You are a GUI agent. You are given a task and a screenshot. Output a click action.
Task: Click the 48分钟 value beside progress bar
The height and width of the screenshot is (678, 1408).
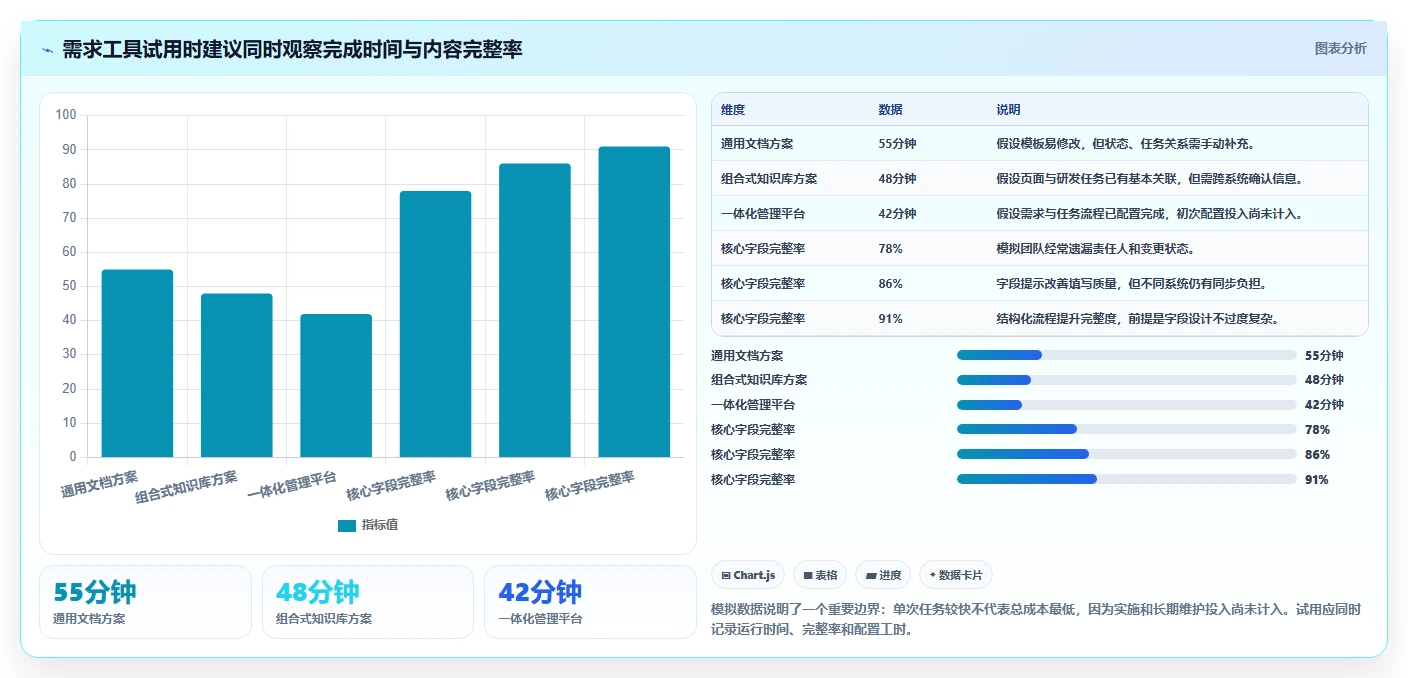click(1324, 380)
